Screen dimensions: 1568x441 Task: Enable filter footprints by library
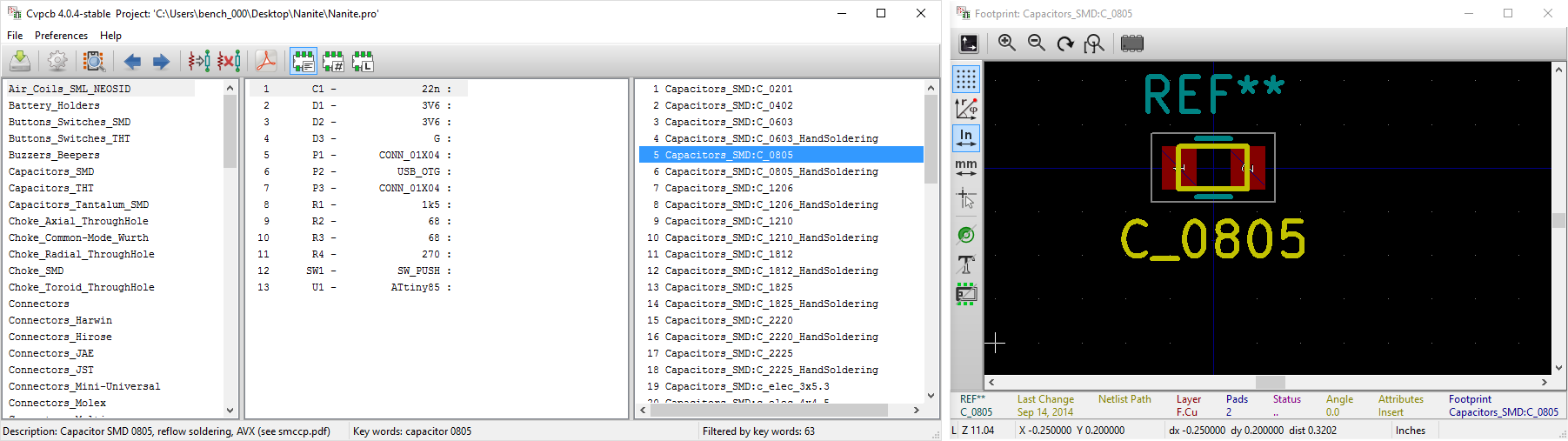(x=363, y=61)
